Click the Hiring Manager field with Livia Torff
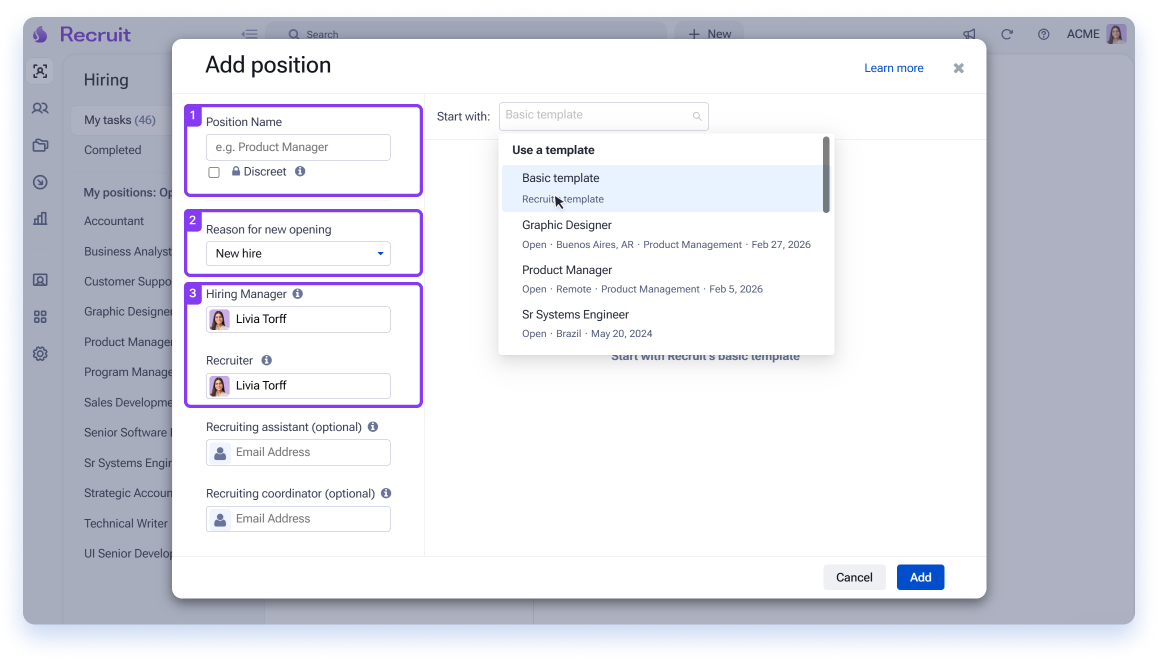Image resolution: width=1158 pixels, height=670 pixels. [x=298, y=319]
